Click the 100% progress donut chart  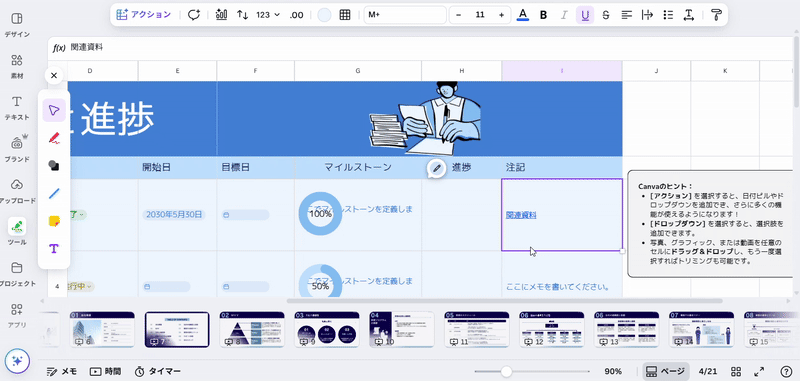pyautogui.click(x=320, y=214)
